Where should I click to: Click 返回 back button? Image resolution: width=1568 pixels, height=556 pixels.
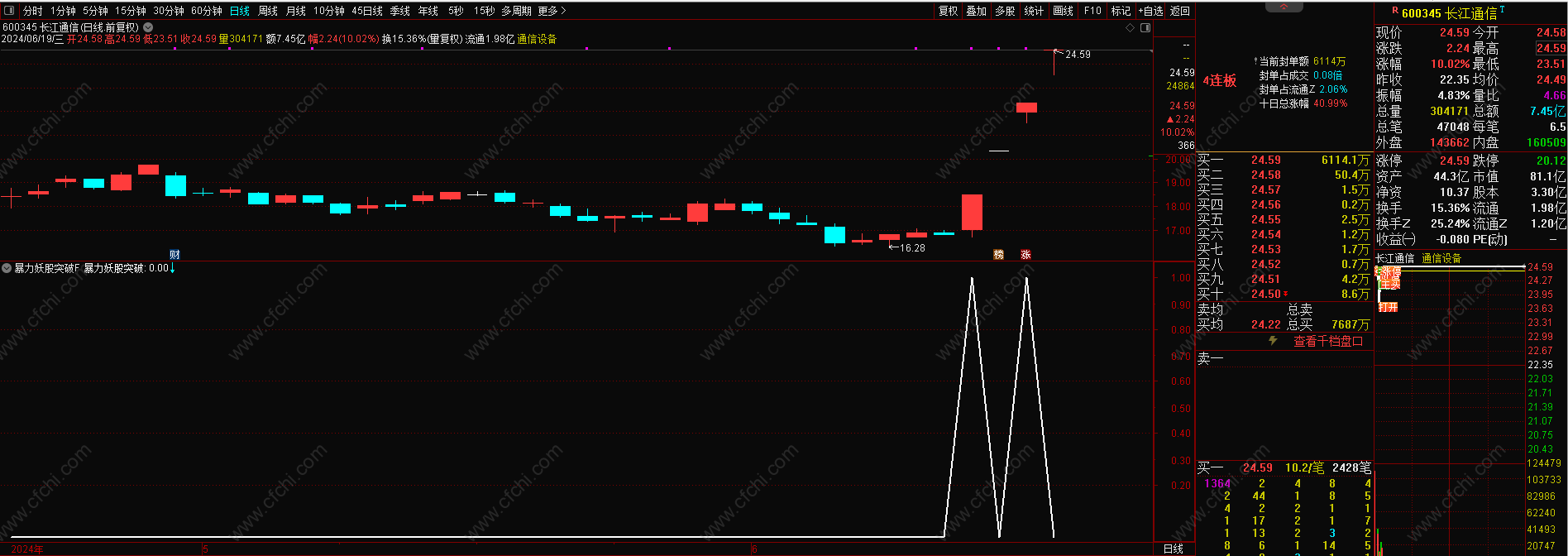(x=1180, y=11)
